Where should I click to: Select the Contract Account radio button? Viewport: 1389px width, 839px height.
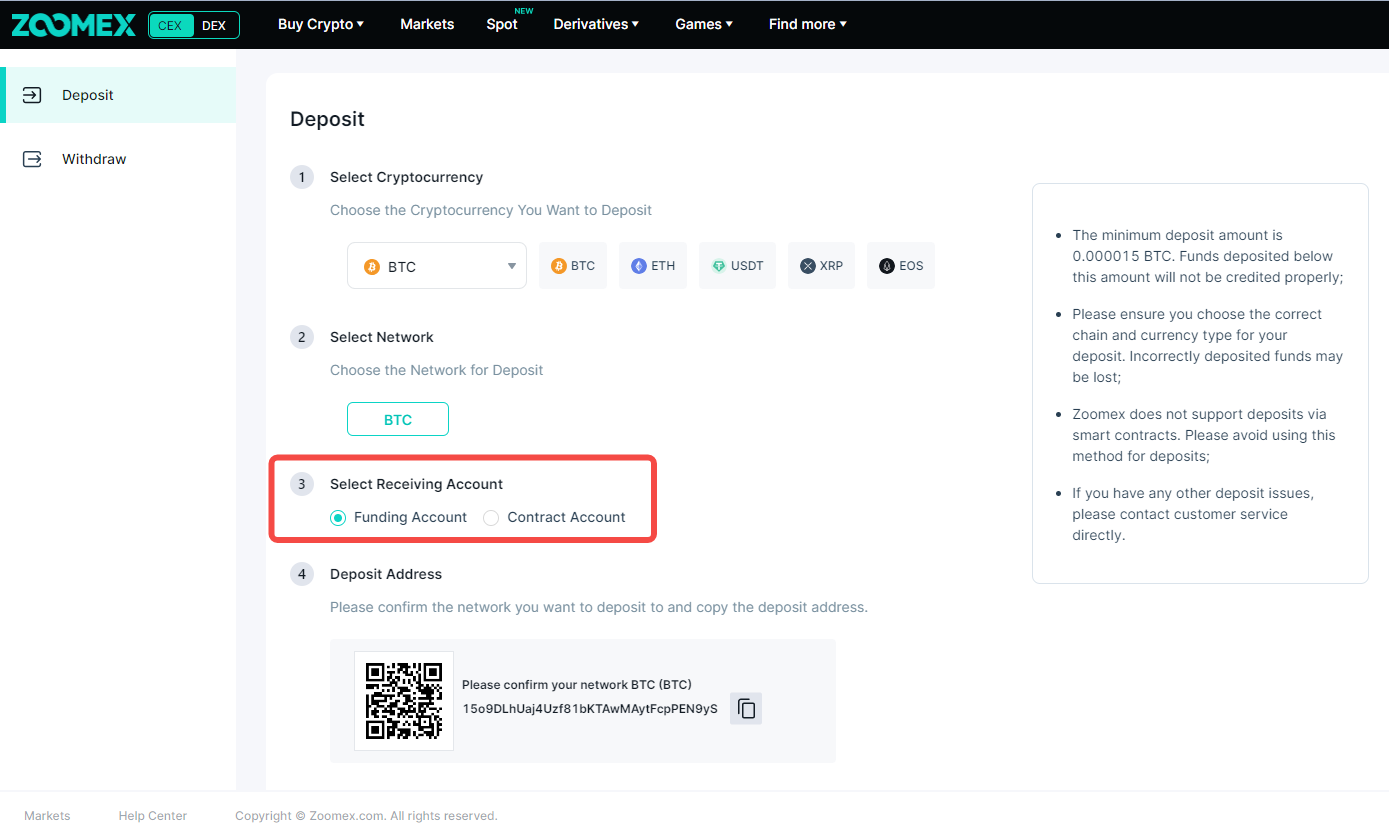[491, 518]
